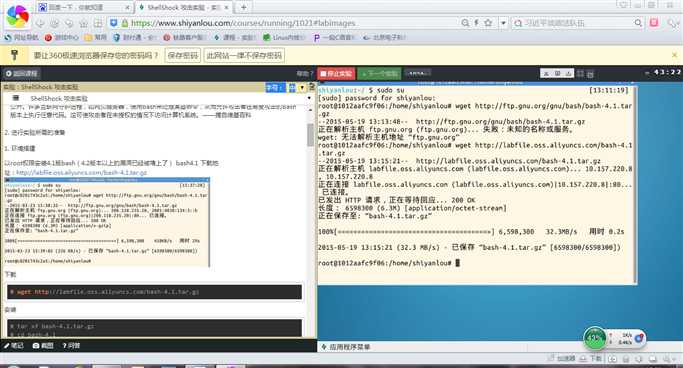The image size is (683, 368).
Task: Open the 笔记 notes button
Action: (x=14, y=345)
